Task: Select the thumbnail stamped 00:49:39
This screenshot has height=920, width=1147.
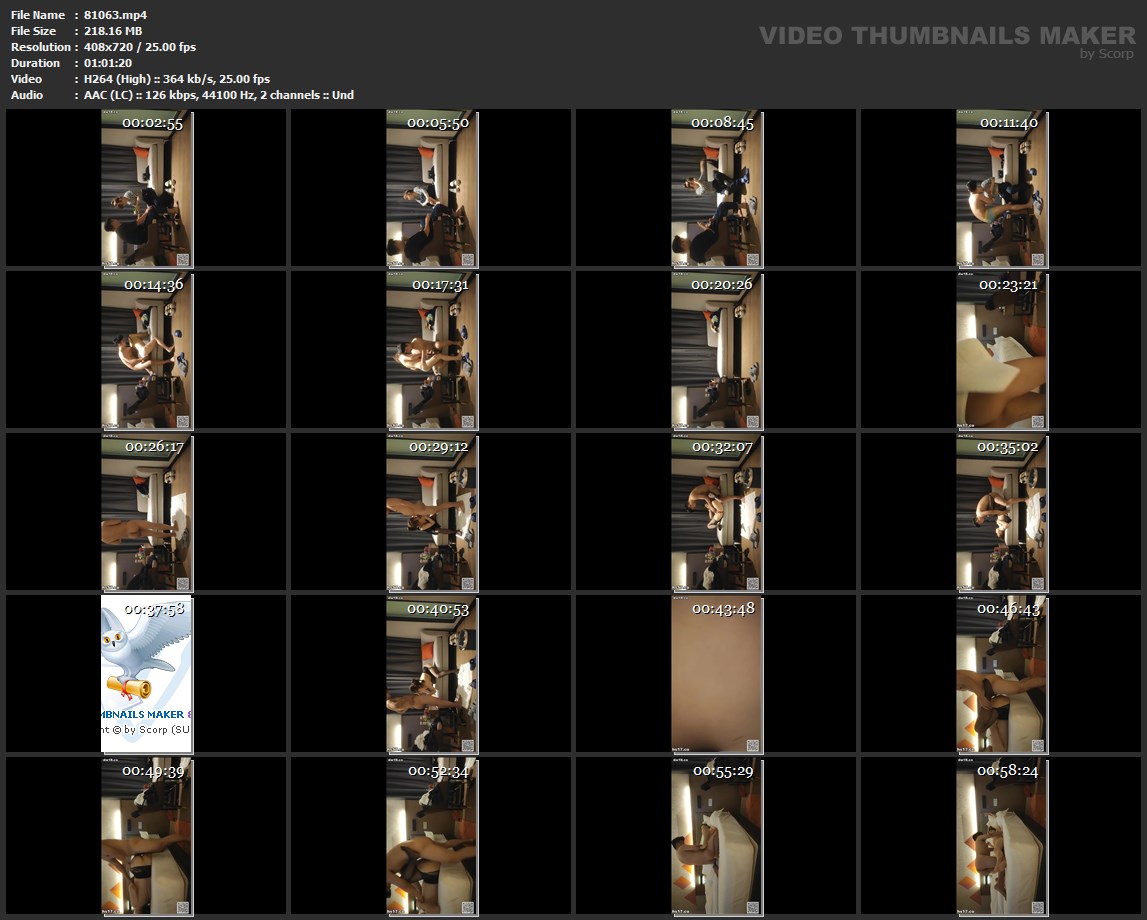Action: tap(146, 837)
